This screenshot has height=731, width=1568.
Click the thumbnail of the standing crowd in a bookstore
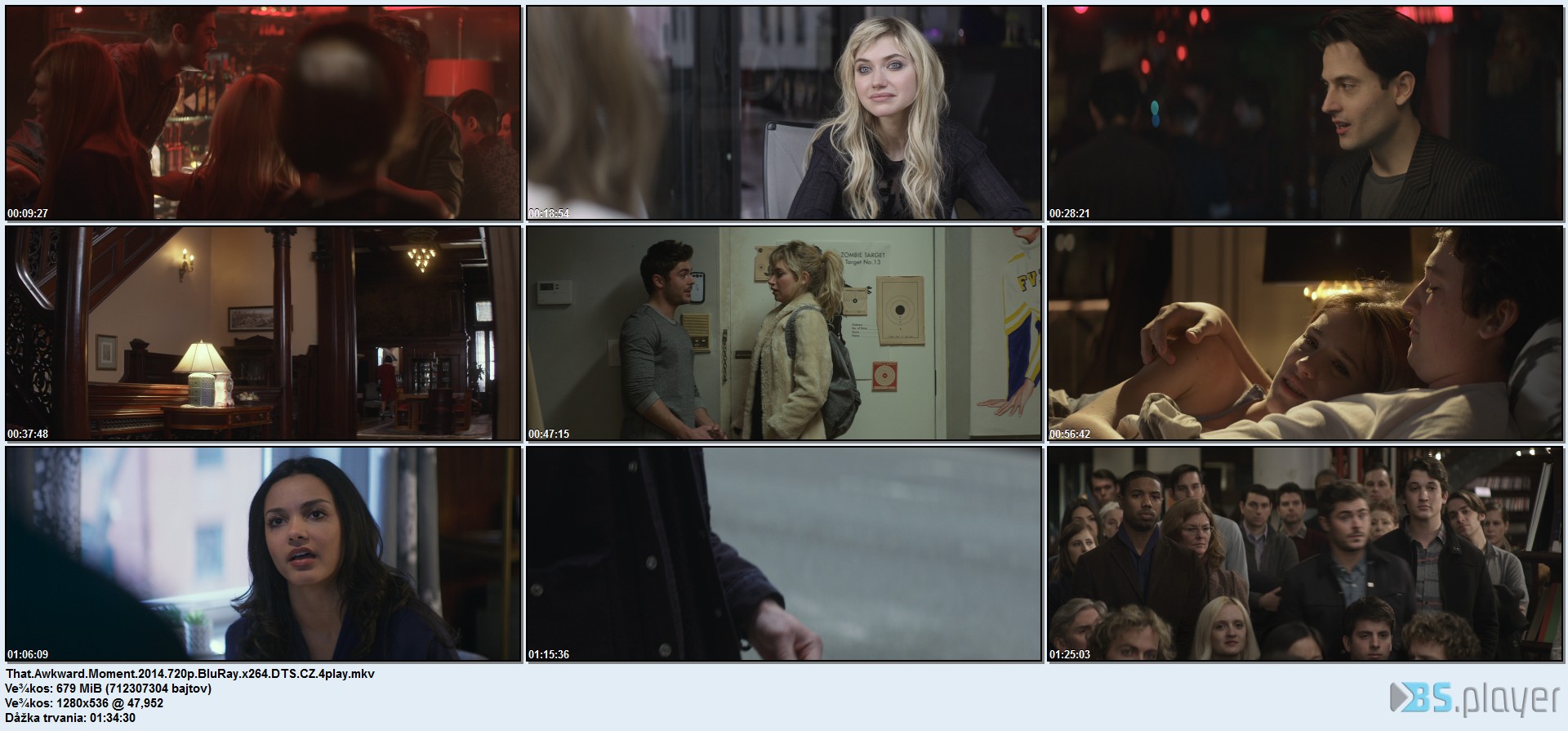coord(1305,554)
